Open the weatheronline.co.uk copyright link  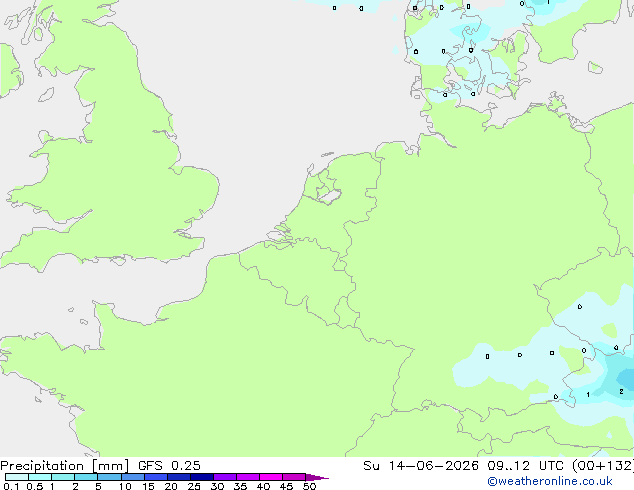pyautogui.click(x=550, y=482)
